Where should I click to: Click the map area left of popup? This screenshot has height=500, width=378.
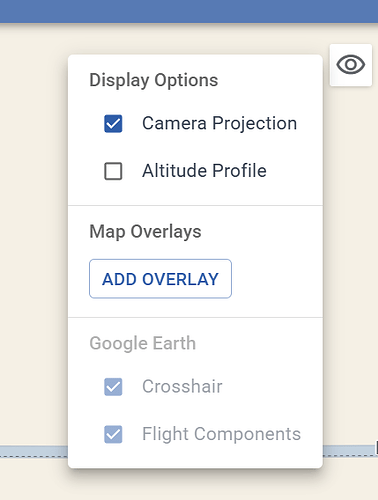point(33,233)
